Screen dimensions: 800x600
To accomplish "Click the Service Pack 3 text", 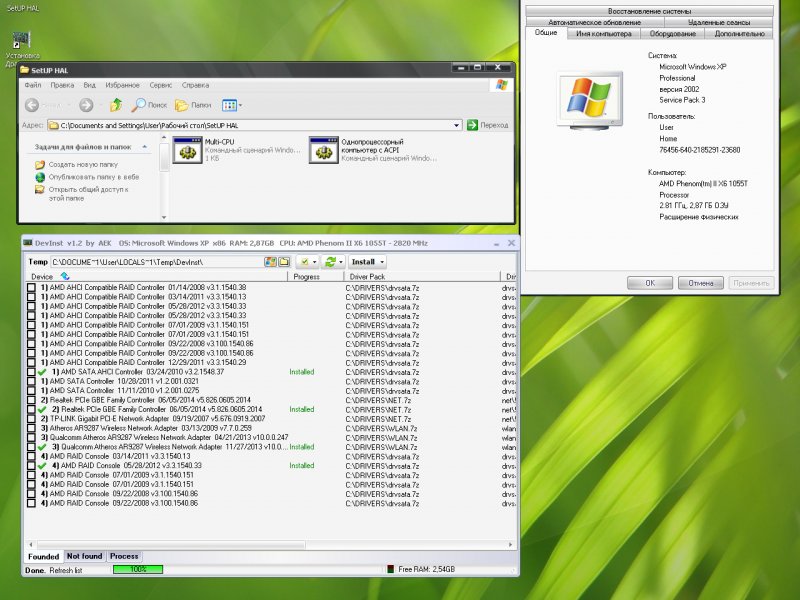I will [682, 100].
